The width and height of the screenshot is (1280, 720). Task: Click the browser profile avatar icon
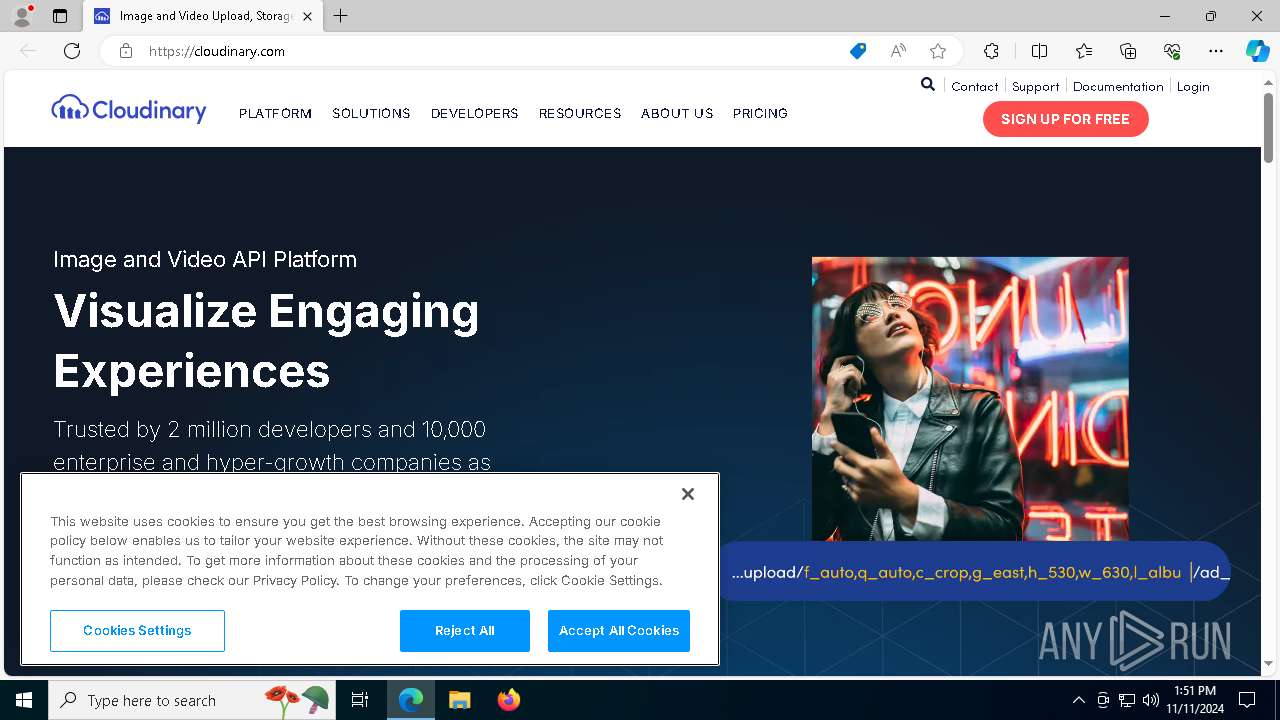(21, 16)
